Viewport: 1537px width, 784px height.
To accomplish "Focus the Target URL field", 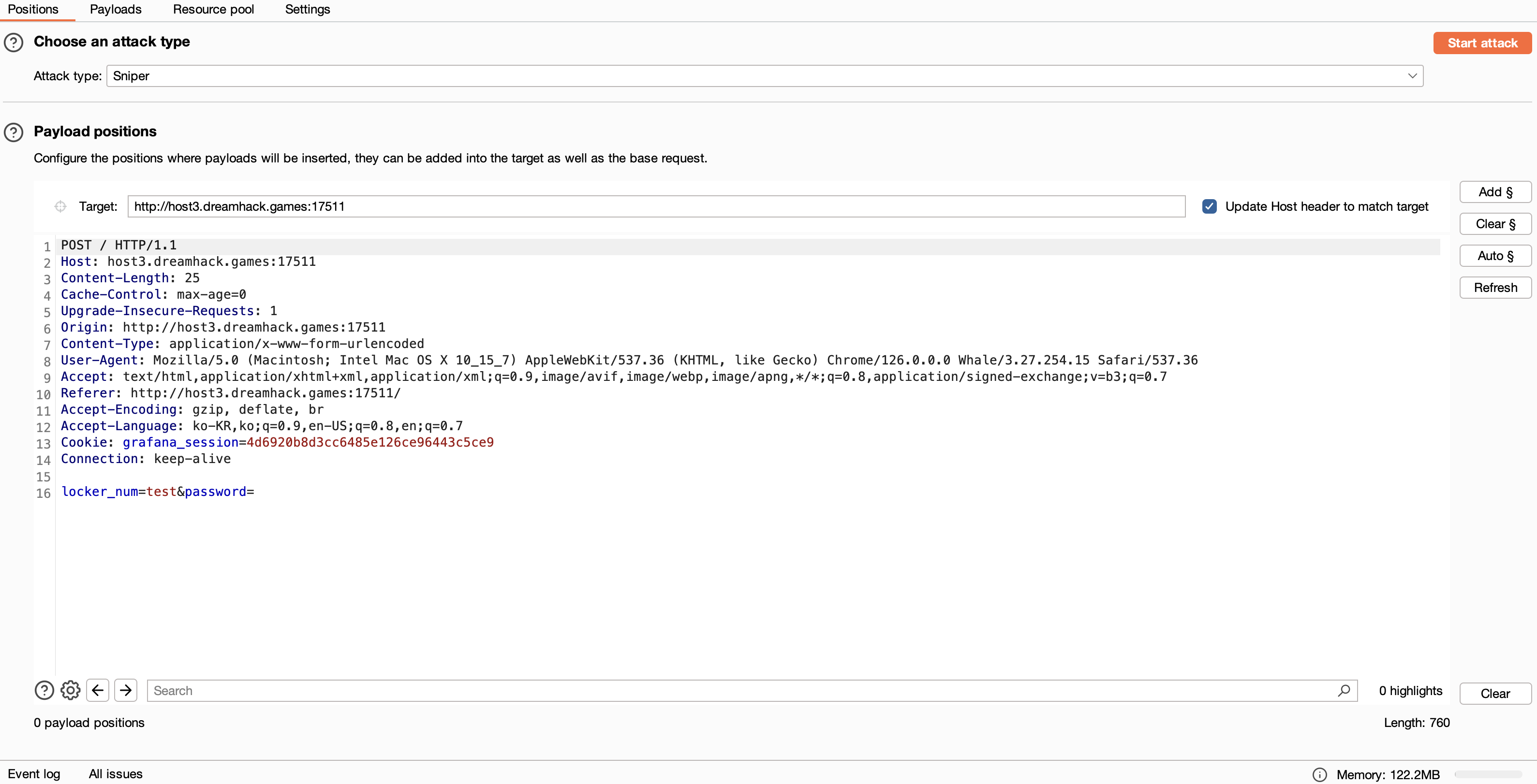I will click(656, 206).
